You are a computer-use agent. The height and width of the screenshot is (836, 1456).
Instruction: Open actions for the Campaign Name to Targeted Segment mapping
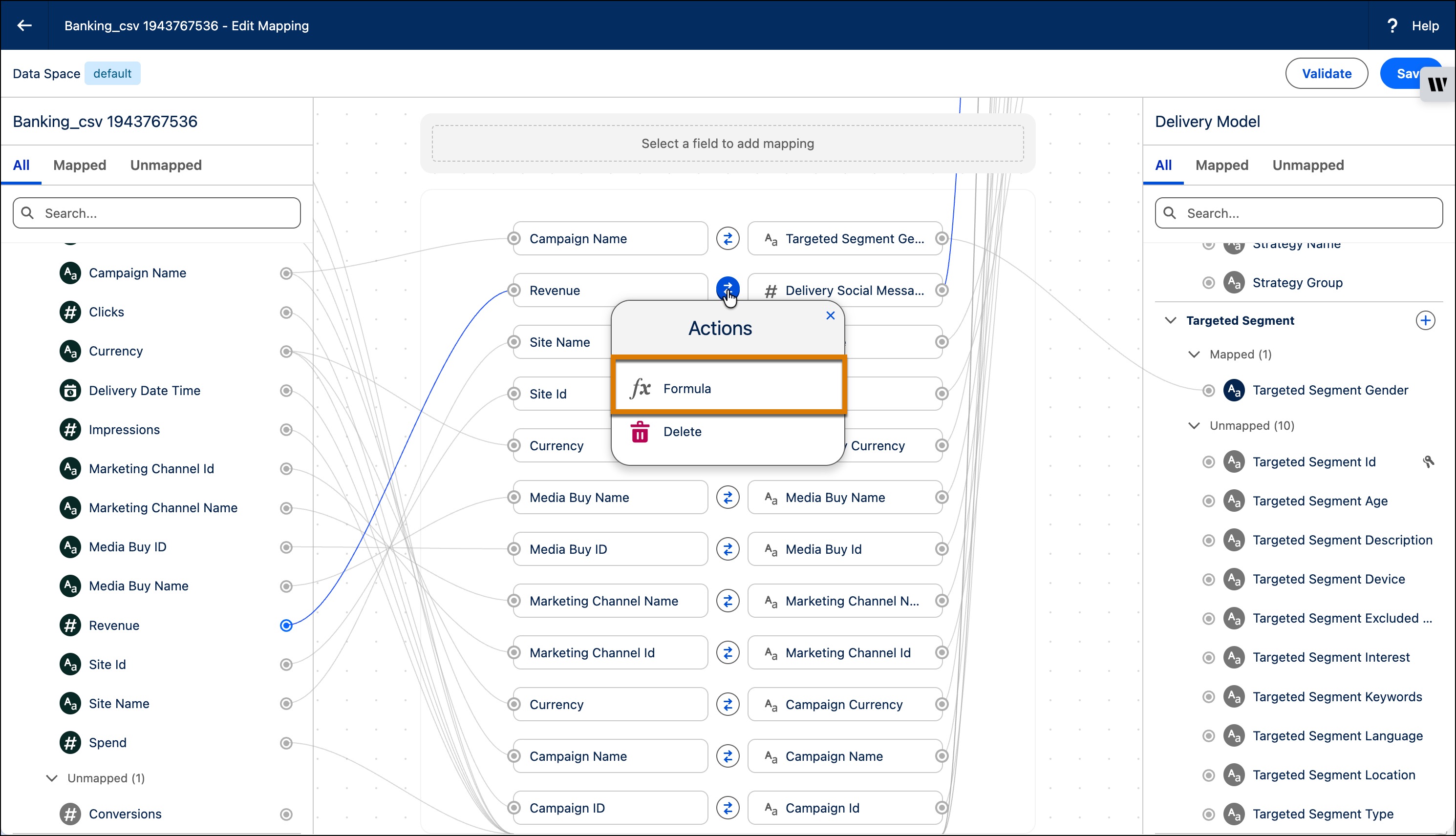(x=728, y=238)
